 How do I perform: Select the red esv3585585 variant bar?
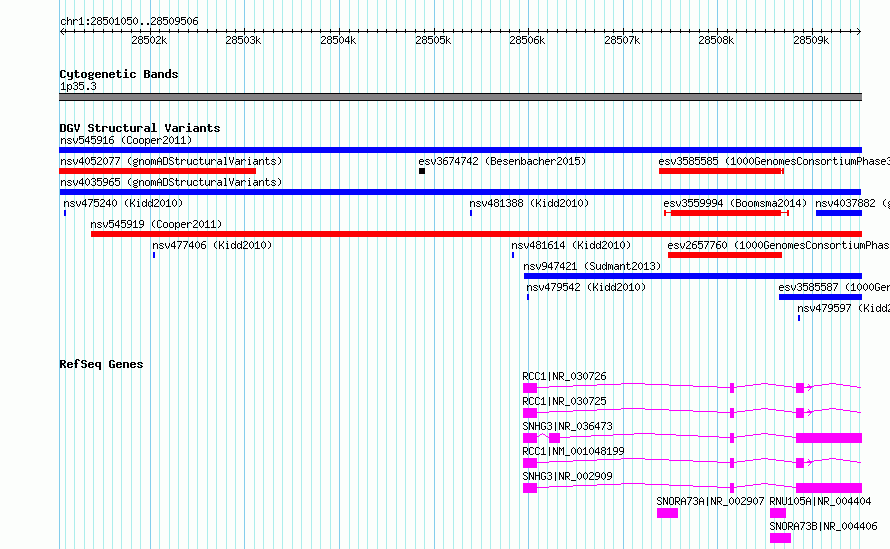721,171
